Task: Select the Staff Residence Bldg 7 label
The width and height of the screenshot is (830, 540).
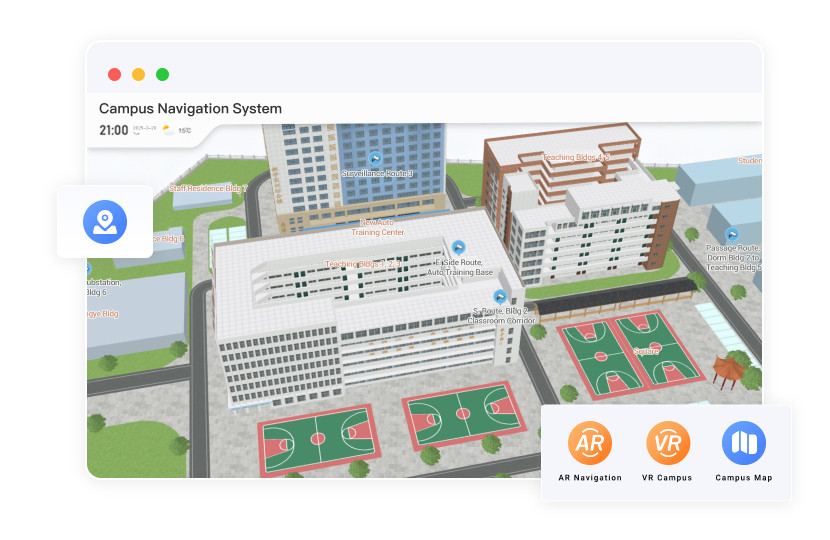Action: (x=208, y=188)
